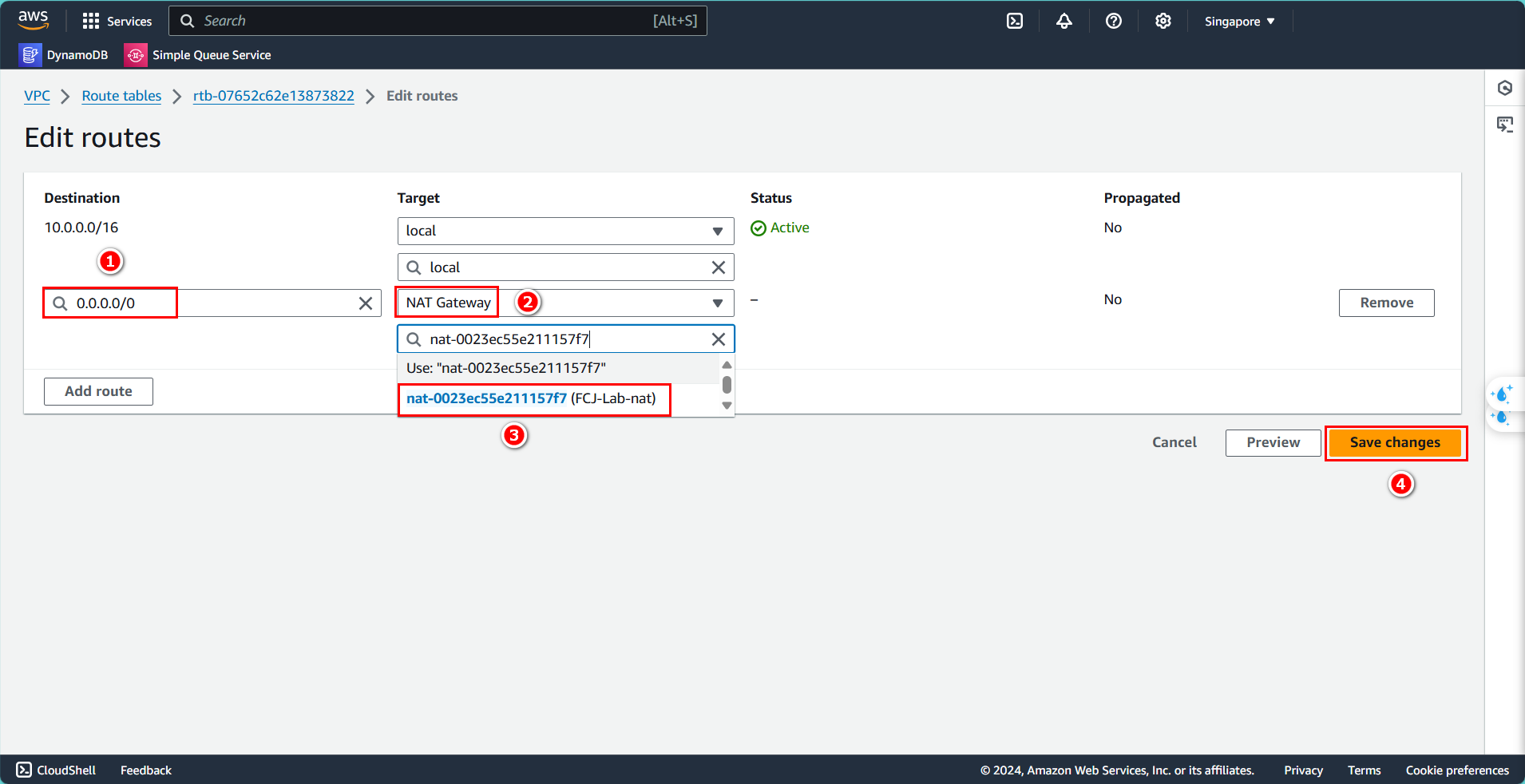Remove the 0.0.0.0/0 route
The image size is (1525, 784).
(x=1386, y=303)
